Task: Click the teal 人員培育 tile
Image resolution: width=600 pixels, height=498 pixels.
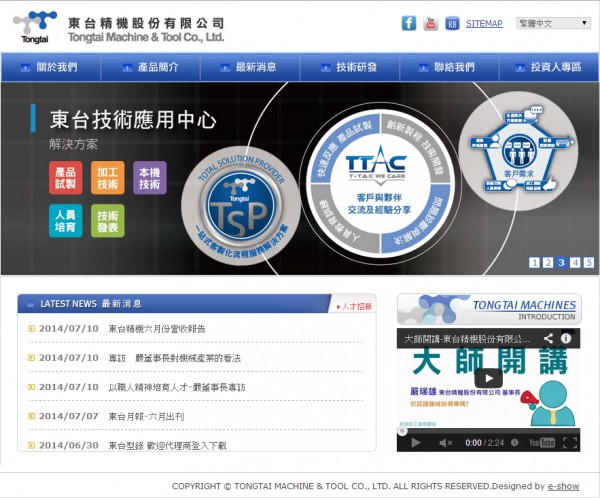Action: coord(65,221)
